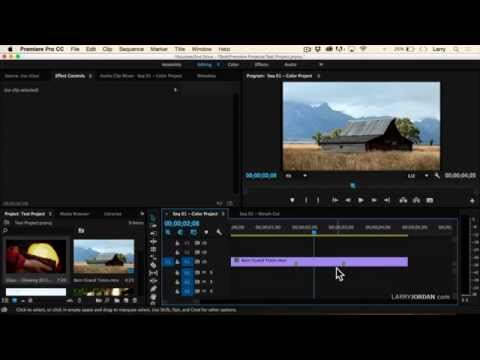The width and height of the screenshot is (480, 360).
Task: Click New Bin icon in Project panel
Action: pos(117,300)
